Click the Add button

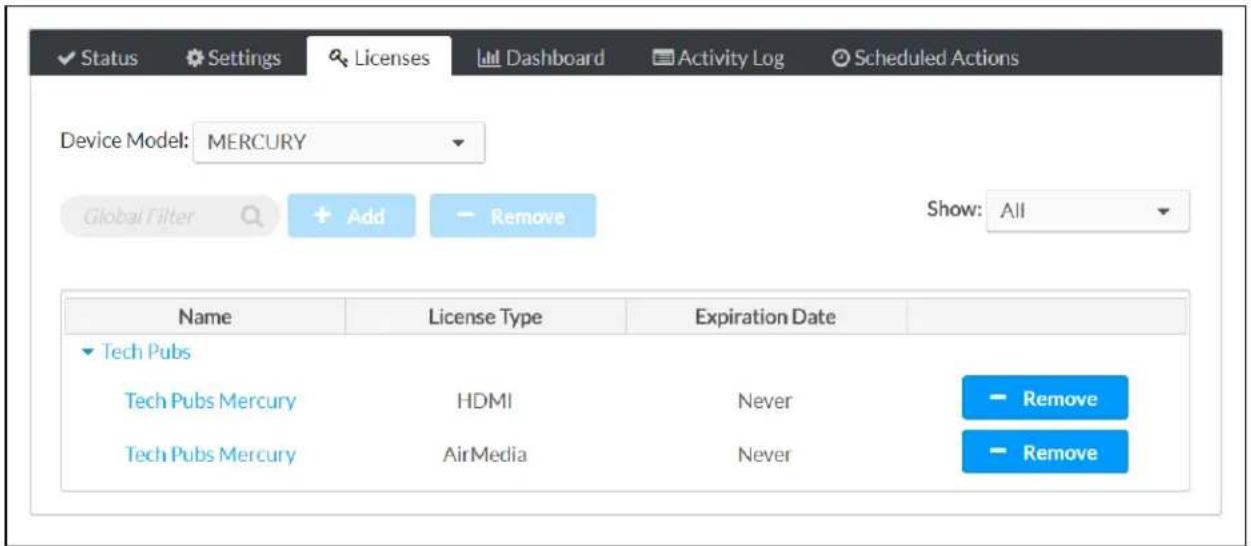351,216
